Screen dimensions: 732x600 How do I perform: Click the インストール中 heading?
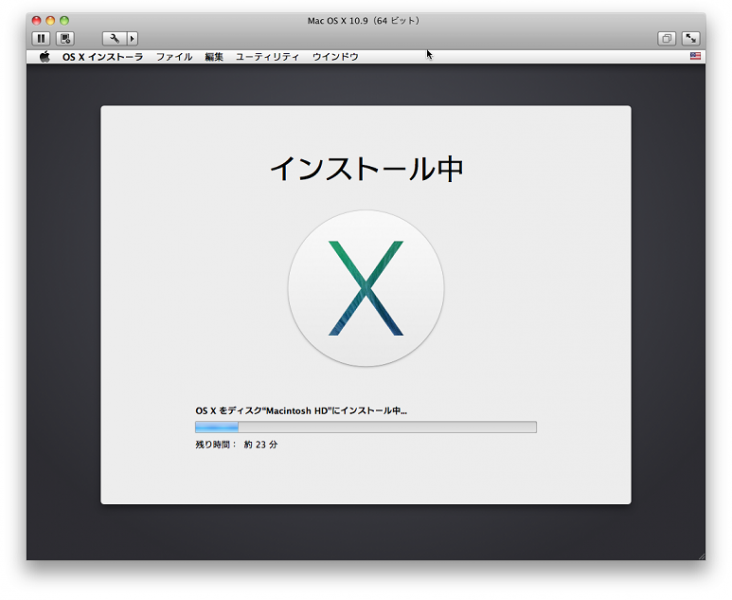coord(365,170)
